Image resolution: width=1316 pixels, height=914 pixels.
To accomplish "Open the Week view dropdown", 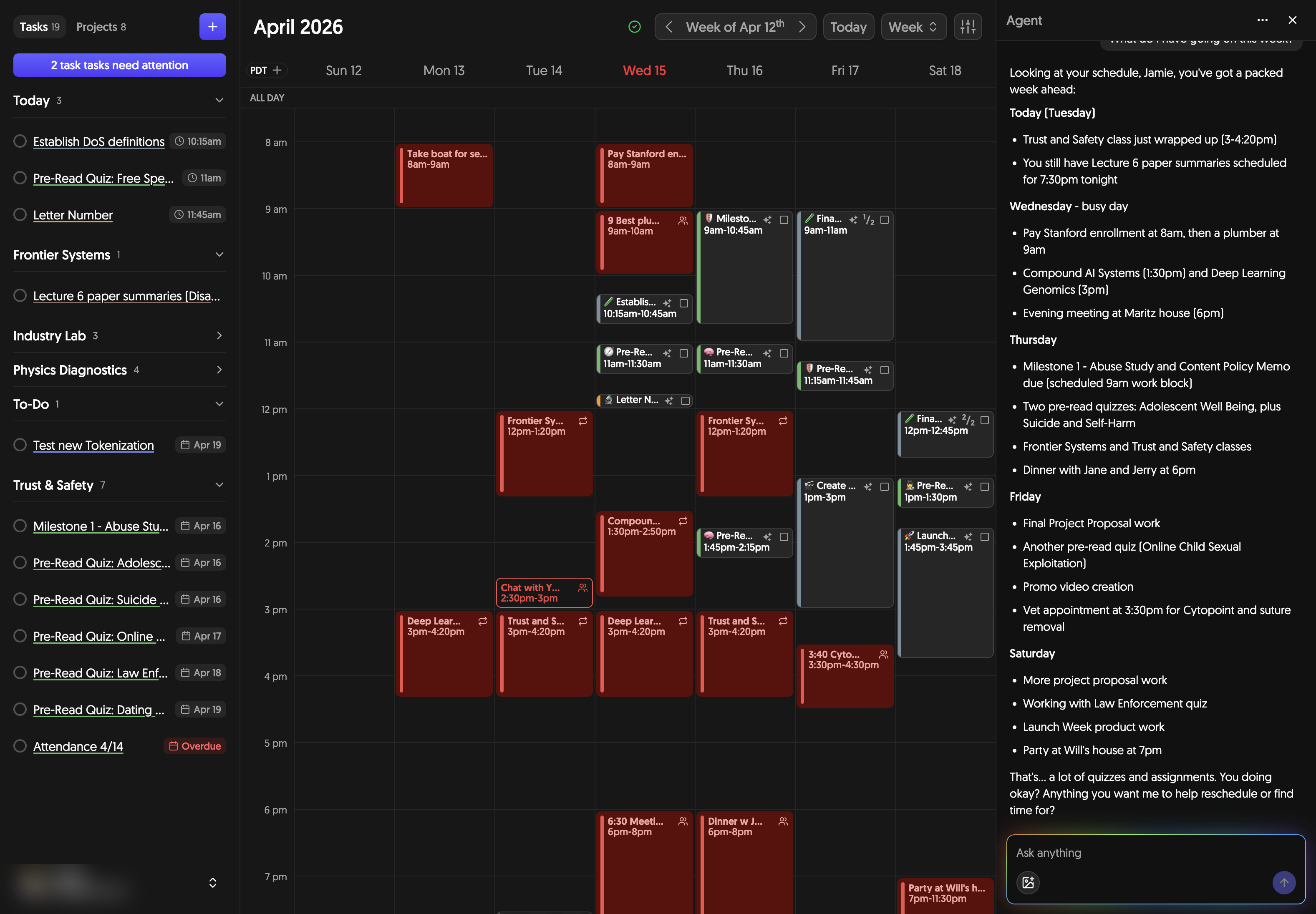I will point(913,27).
